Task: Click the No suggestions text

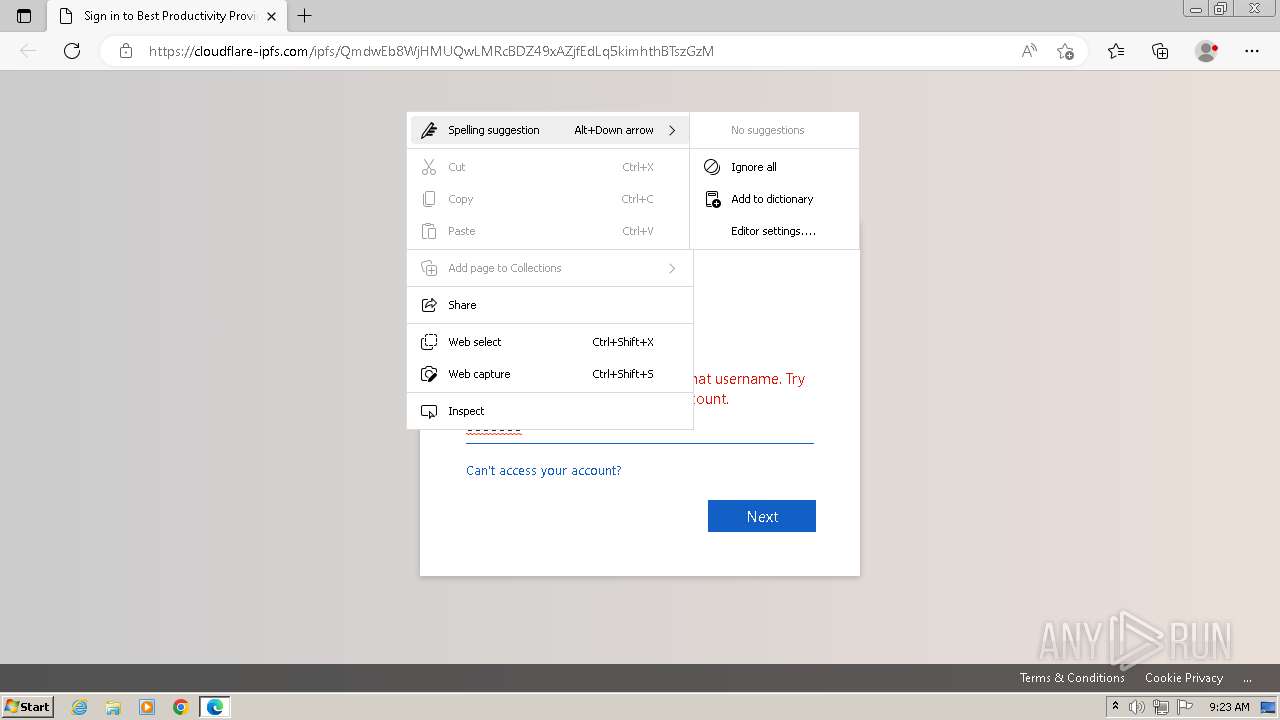Action: 767,130
